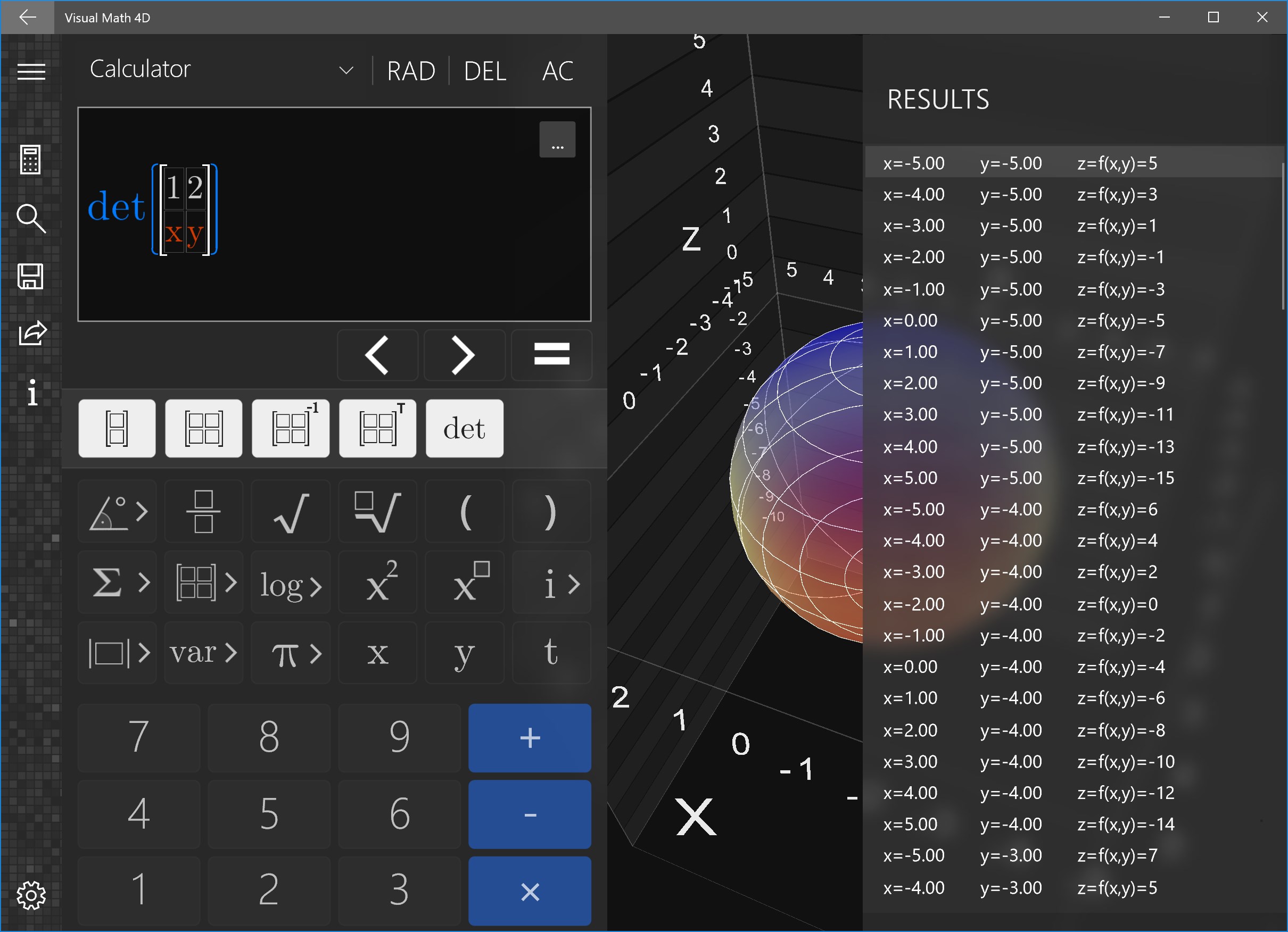This screenshot has height=932, width=1288.
Task: Toggle RAD angle mode
Action: (410, 71)
